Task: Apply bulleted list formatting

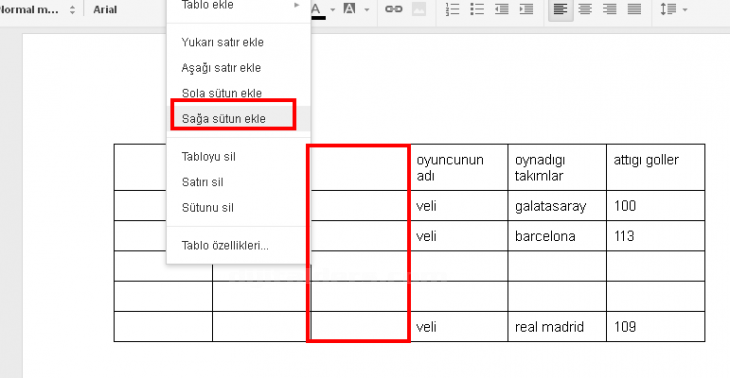Action: click(x=477, y=9)
